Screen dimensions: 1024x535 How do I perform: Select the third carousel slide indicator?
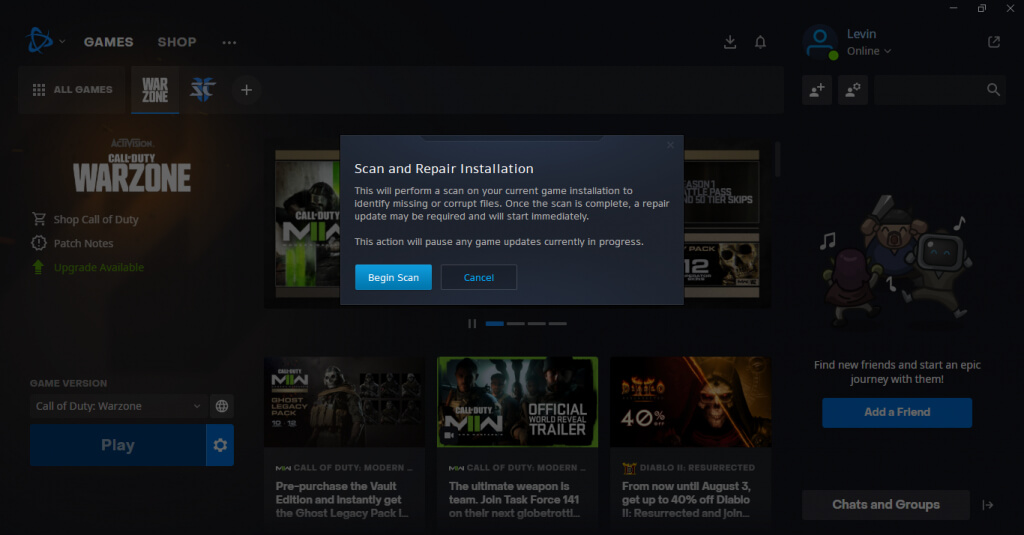(x=536, y=323)
